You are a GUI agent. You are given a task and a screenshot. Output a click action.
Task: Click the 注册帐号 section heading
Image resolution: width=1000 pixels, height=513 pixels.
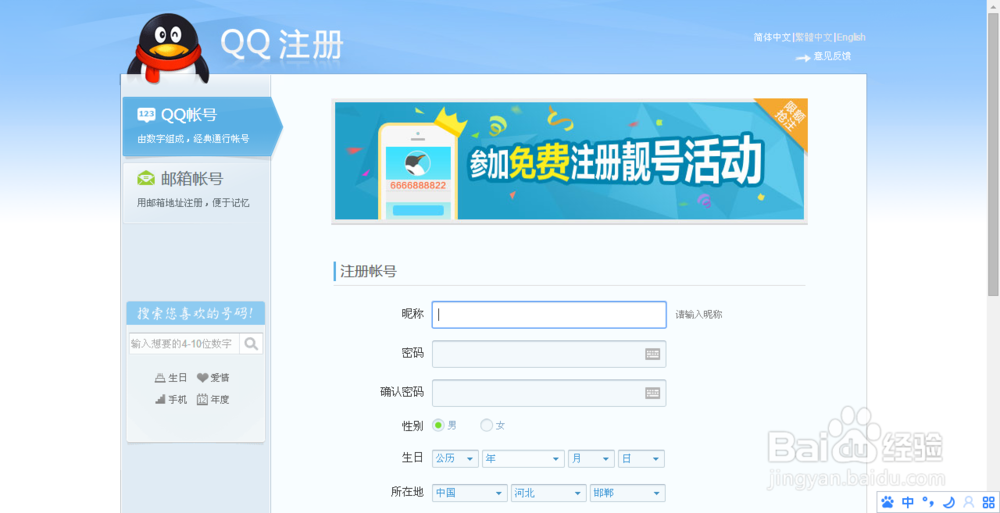(368, 272)
